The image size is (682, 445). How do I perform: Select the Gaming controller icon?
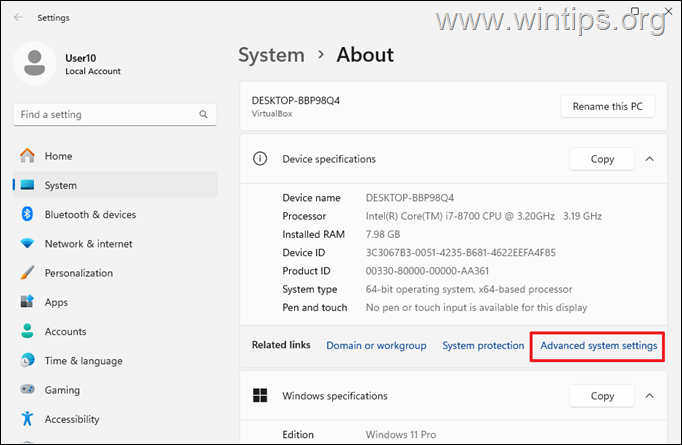coord(27,389)
